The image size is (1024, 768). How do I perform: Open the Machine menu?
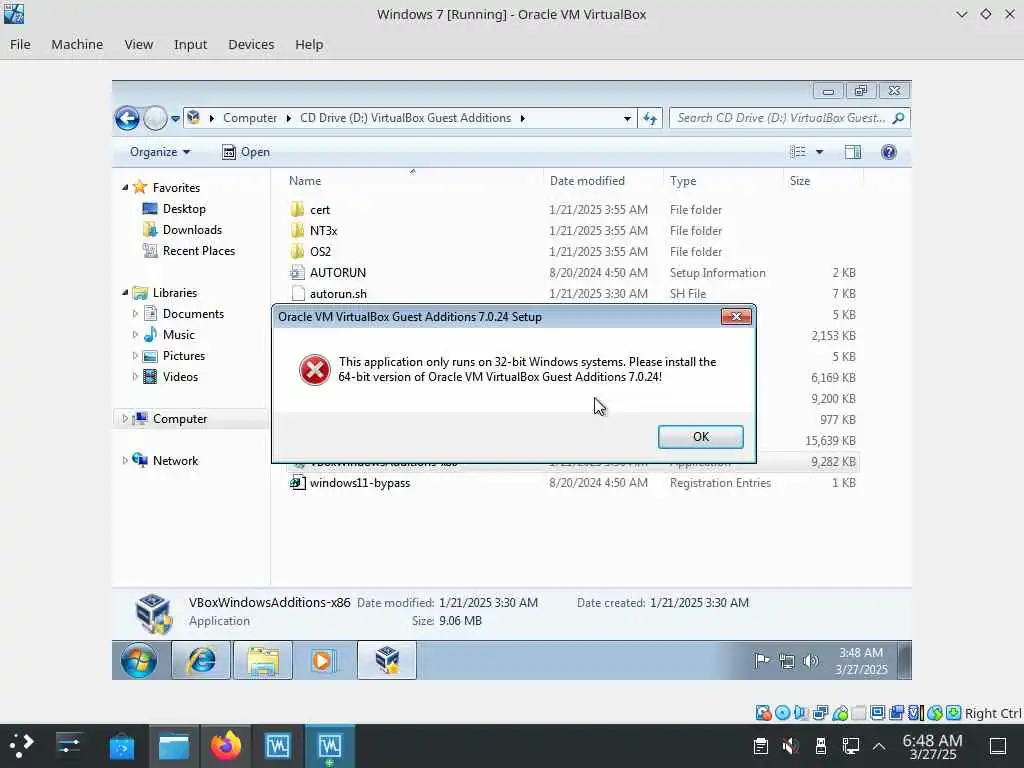(77, 44)
